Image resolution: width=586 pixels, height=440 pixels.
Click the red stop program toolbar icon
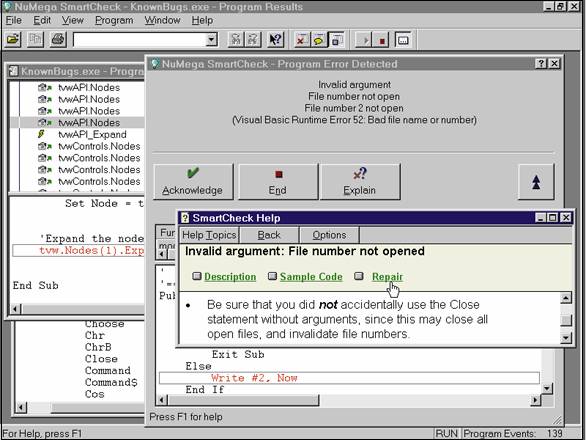(x=381, y=39)
